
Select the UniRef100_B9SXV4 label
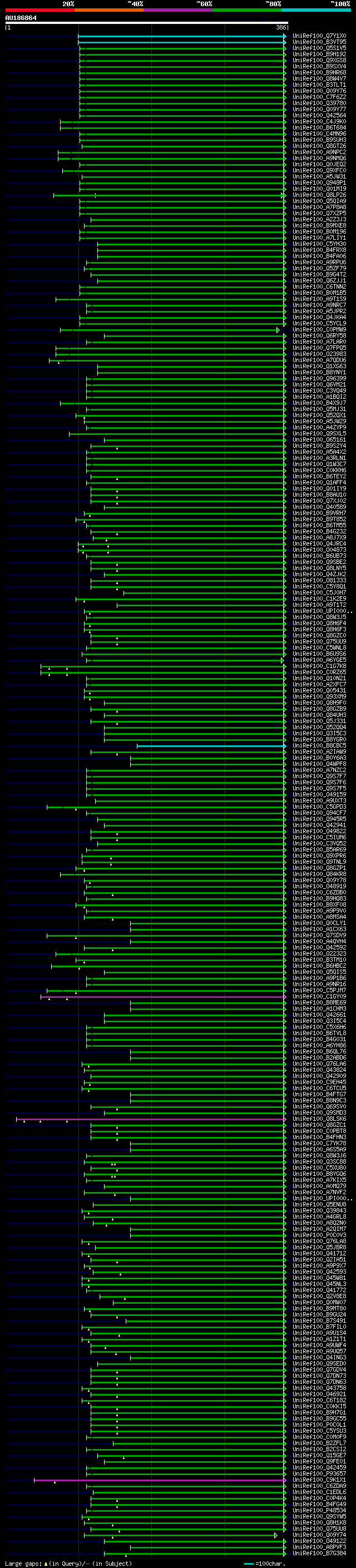[319, 66]
